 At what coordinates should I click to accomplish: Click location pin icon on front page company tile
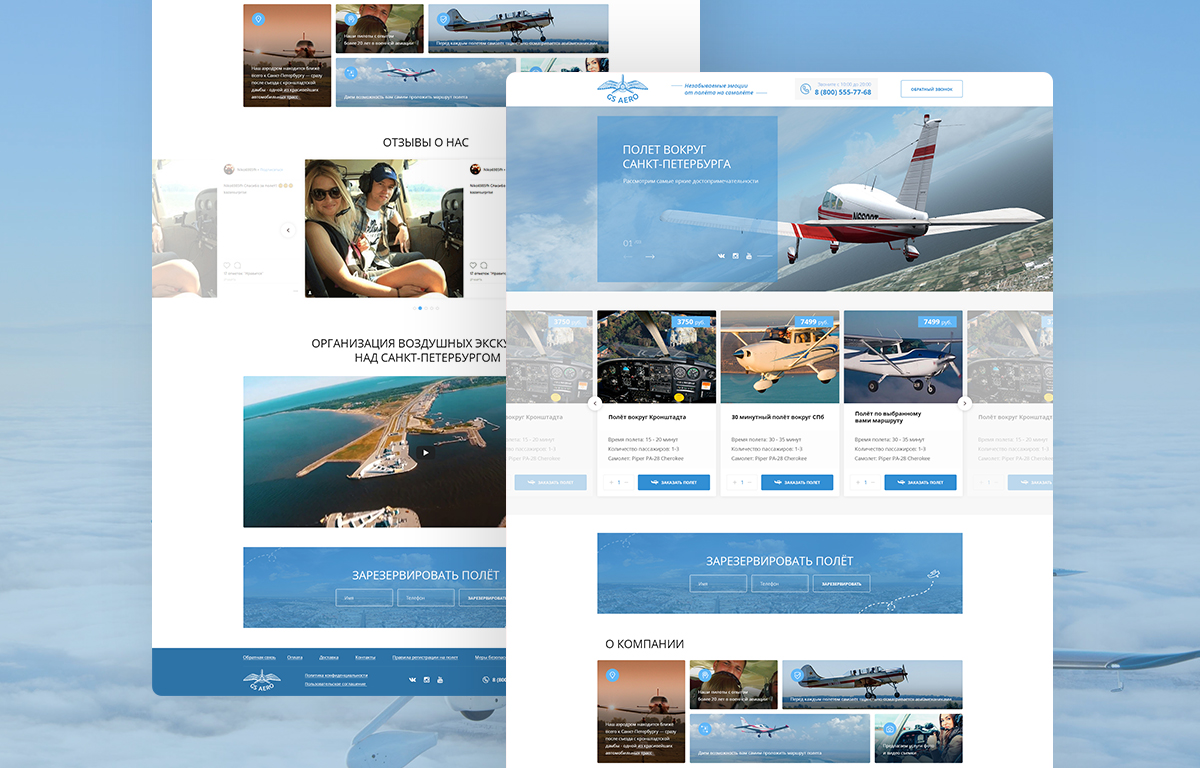click(612, 675)
